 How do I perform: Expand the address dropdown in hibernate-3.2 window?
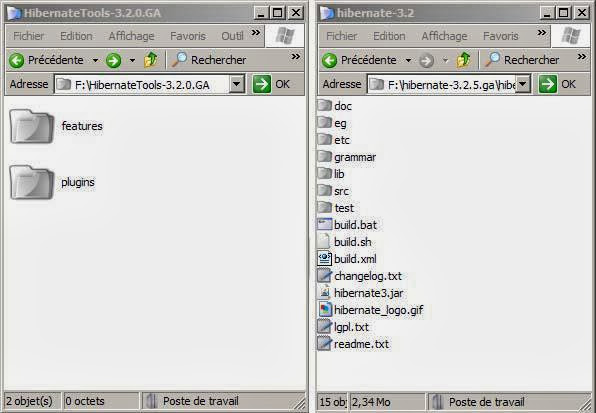tap(523, 84)
